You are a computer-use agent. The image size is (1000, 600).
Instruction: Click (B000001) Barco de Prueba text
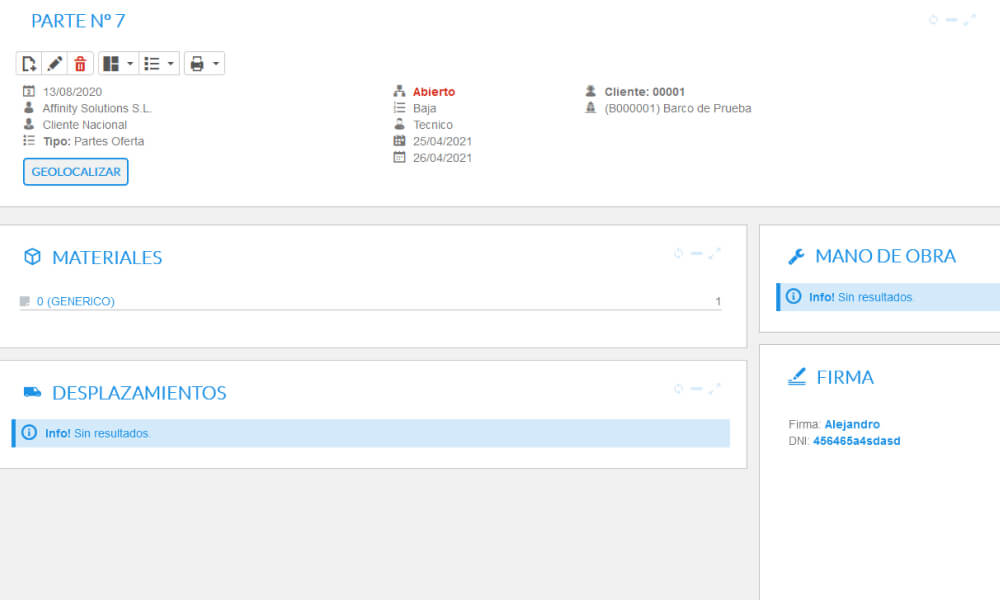tap(678, 108)
